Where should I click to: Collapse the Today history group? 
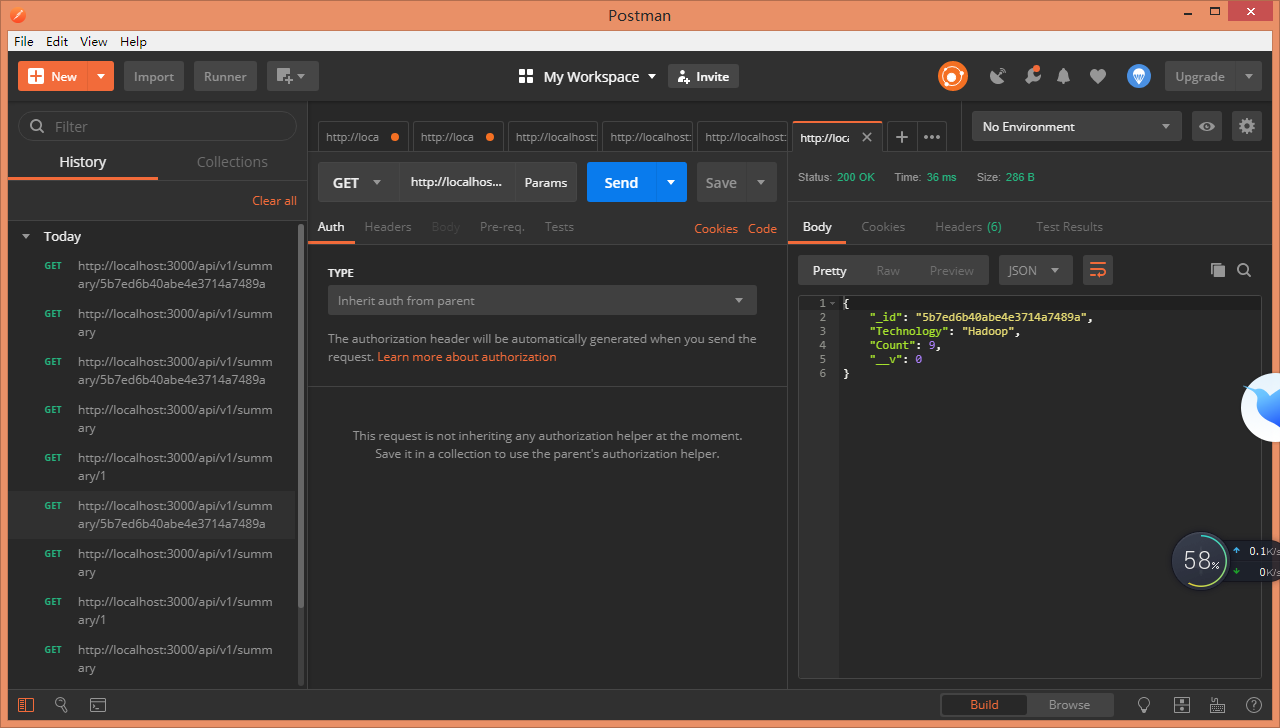[x=26, y=237]
